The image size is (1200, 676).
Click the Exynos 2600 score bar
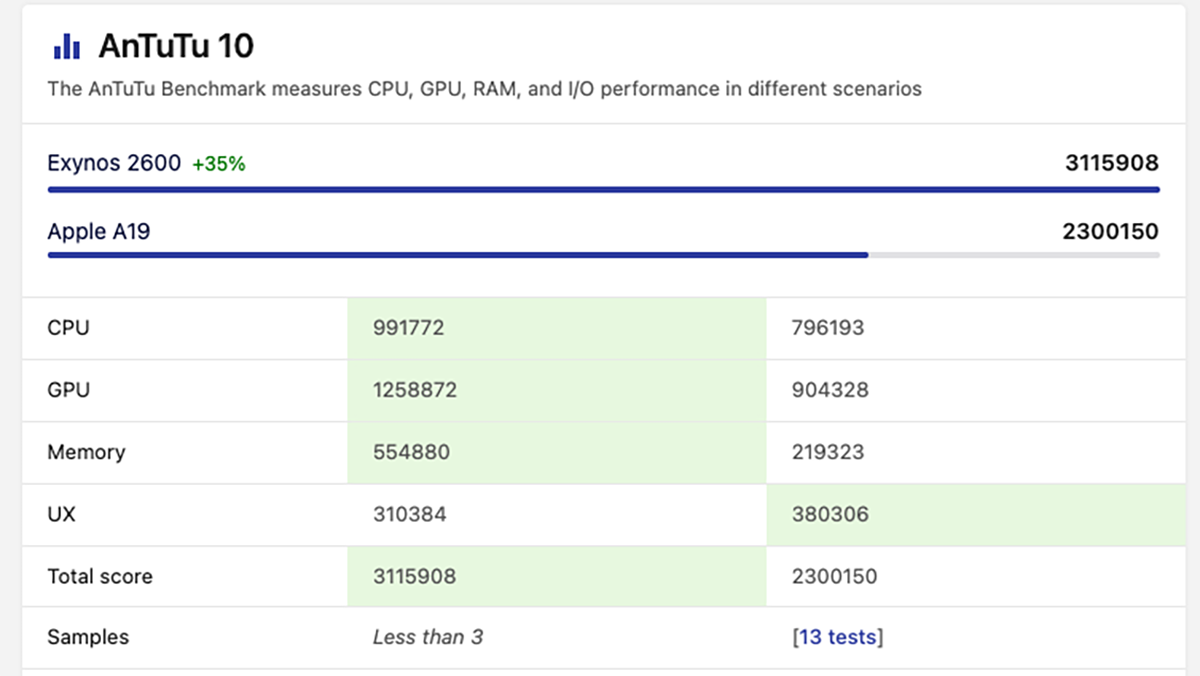coord(603,189)
